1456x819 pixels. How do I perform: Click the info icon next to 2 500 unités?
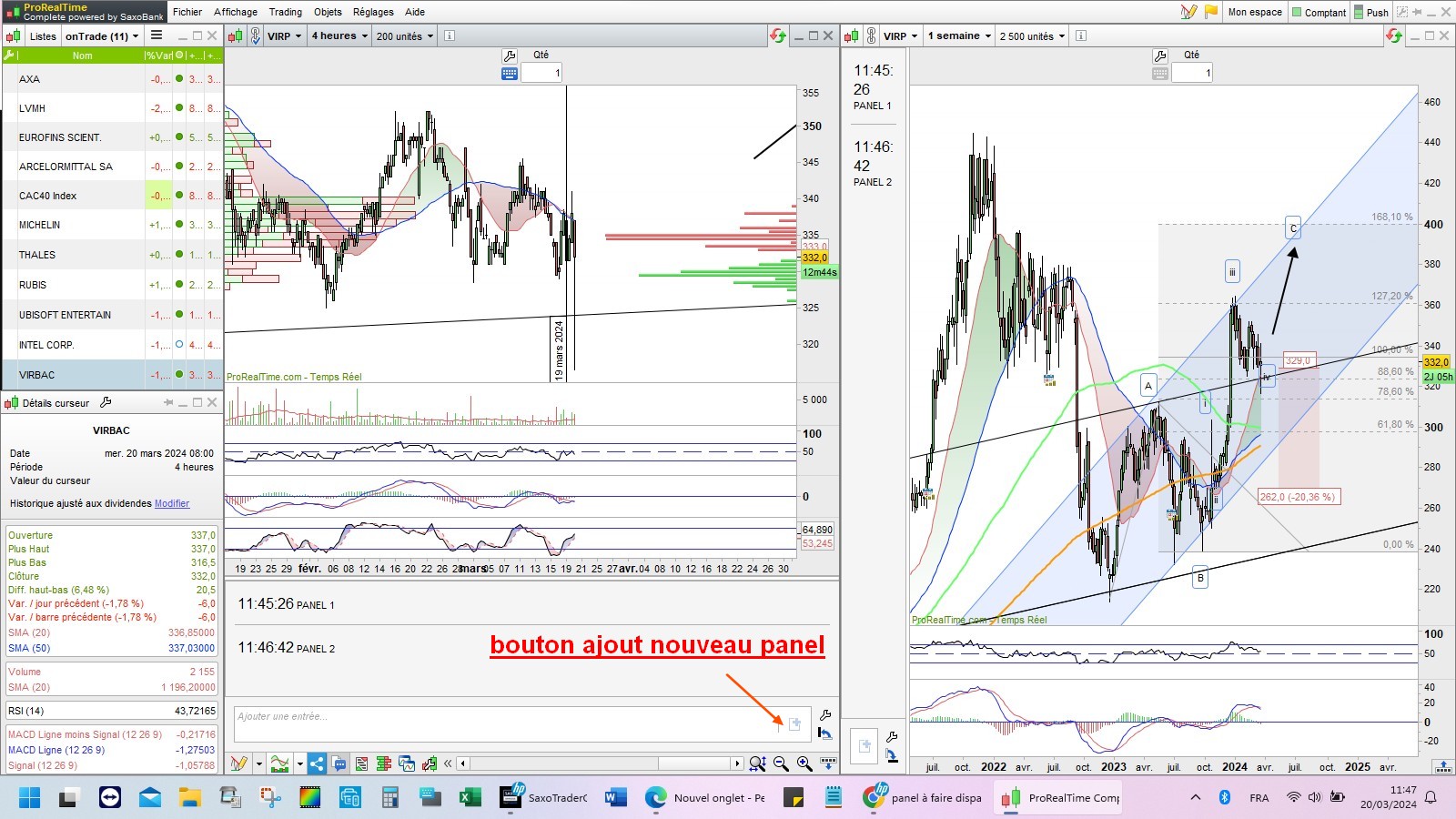(1081, 36)
